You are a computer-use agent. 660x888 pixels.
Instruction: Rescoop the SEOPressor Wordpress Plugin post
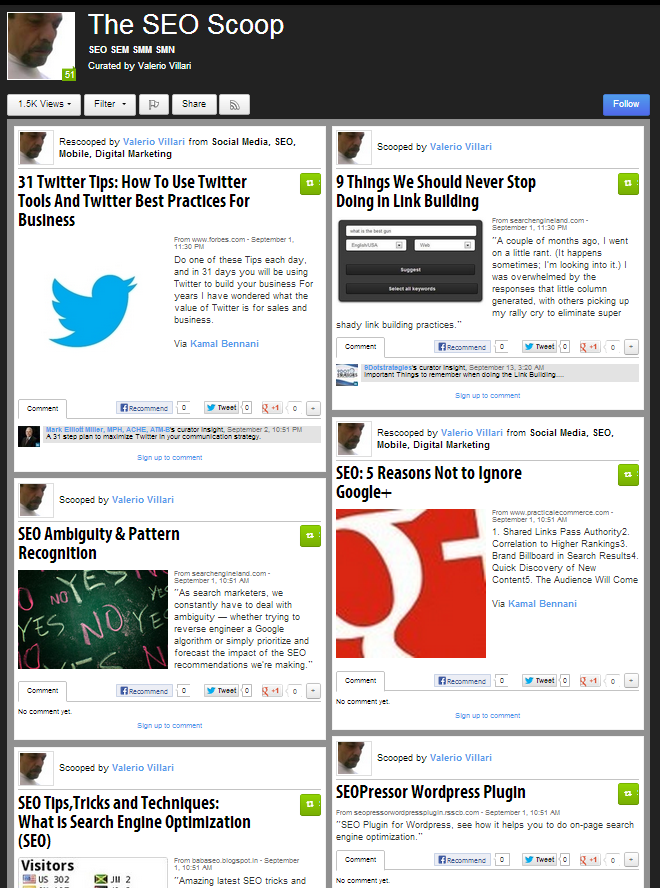pyautogui.click(x=628, y=794)
